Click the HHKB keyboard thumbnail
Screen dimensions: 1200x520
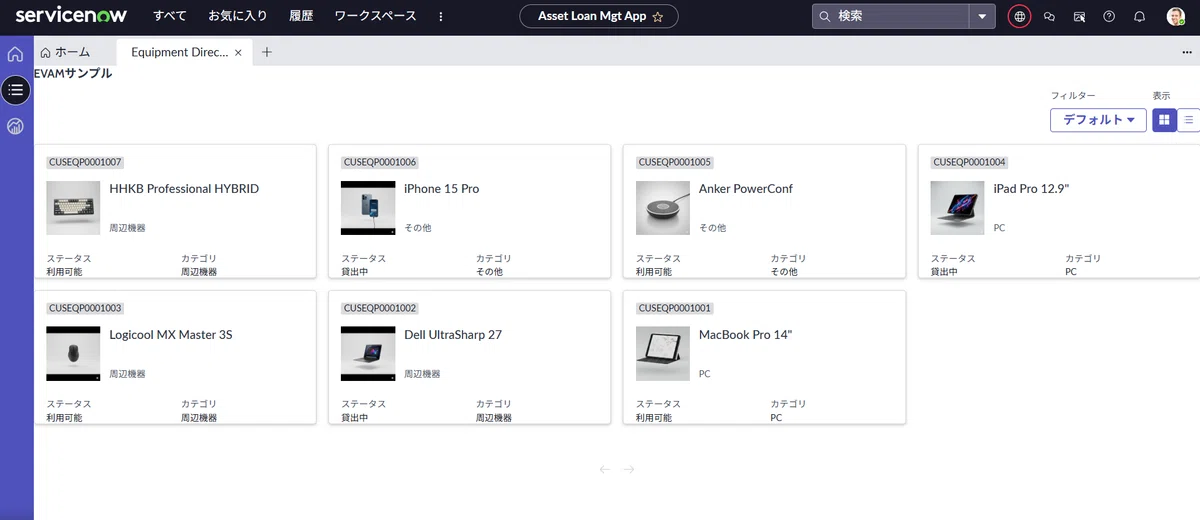(73, 208)
